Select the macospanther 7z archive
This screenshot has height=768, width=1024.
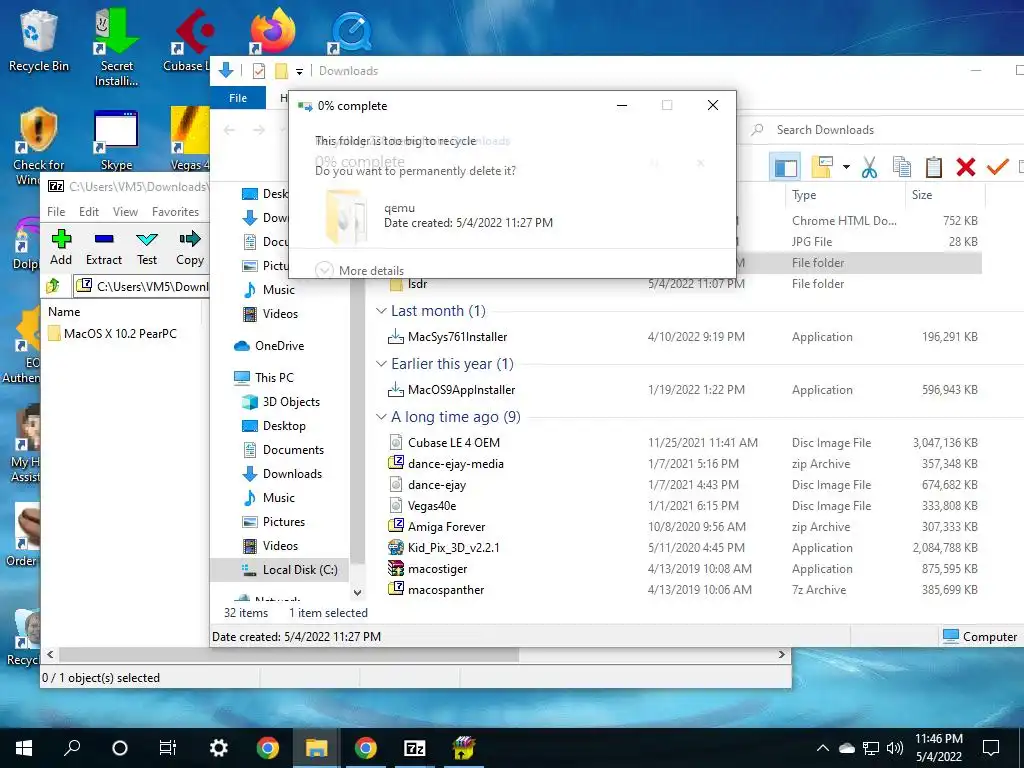[x=445, y=590]
